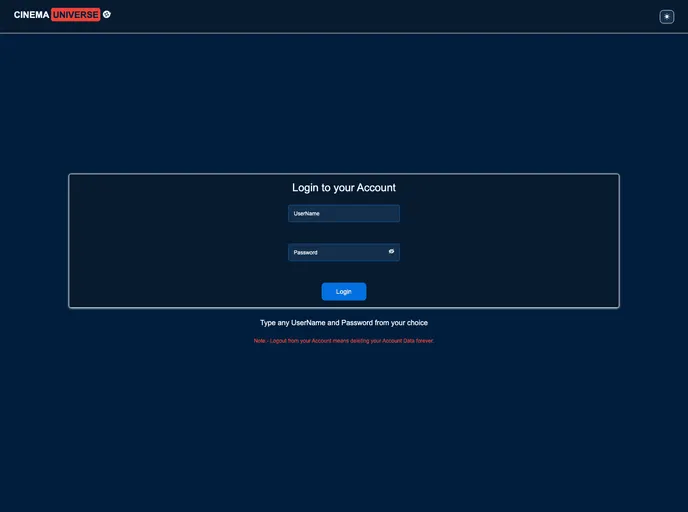This screenshot has width=688, height=512.
Task: Toggle the light/dark theme sun icon
Action: (667, 16)
